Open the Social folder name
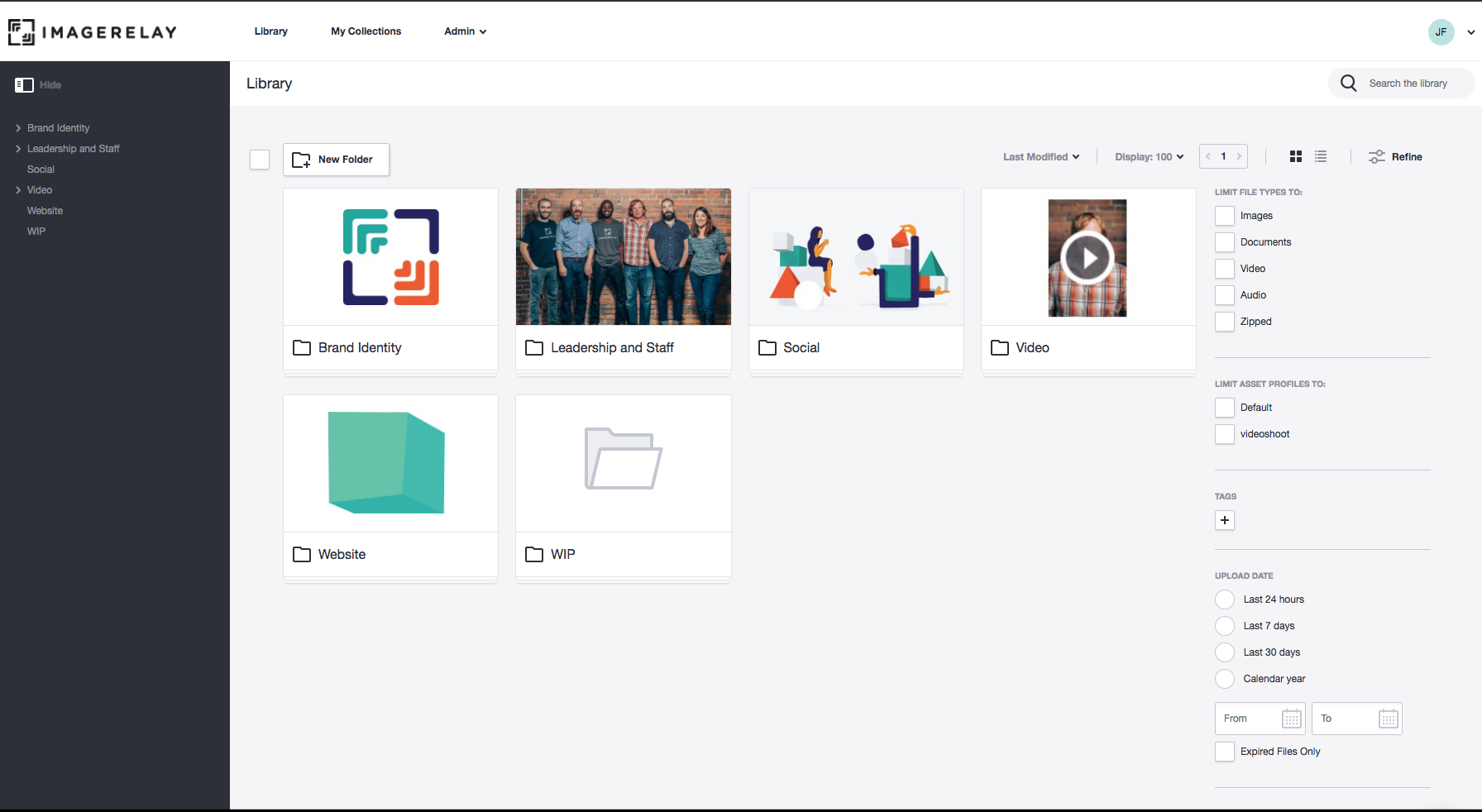1482x812 pixels. click(x=801, y=348)
